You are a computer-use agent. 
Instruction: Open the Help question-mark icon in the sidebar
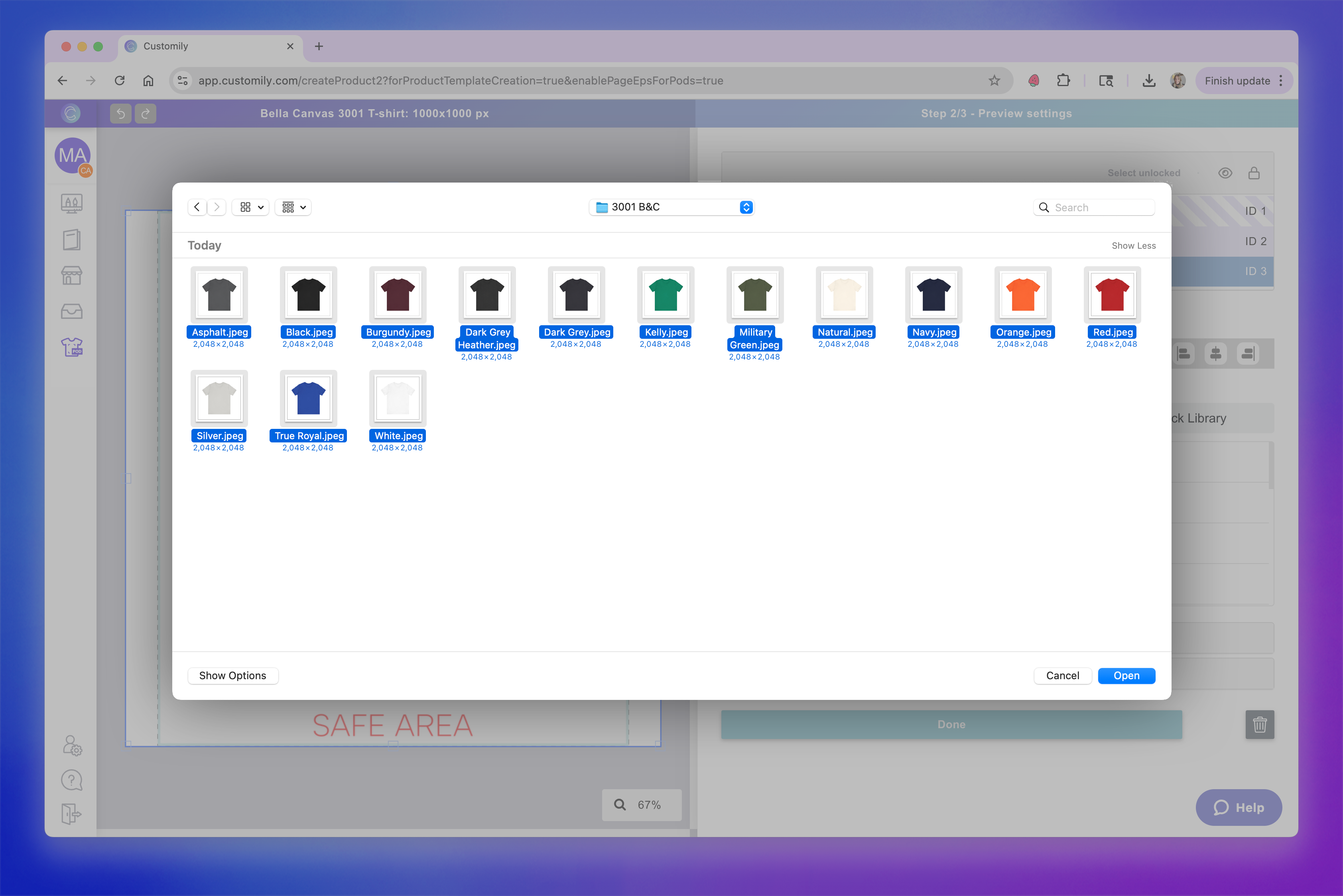point(72,780)
